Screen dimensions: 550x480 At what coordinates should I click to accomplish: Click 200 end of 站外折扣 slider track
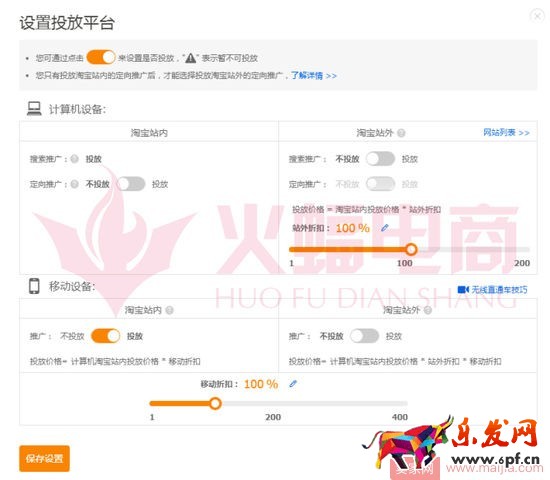(x=527, y=249)
